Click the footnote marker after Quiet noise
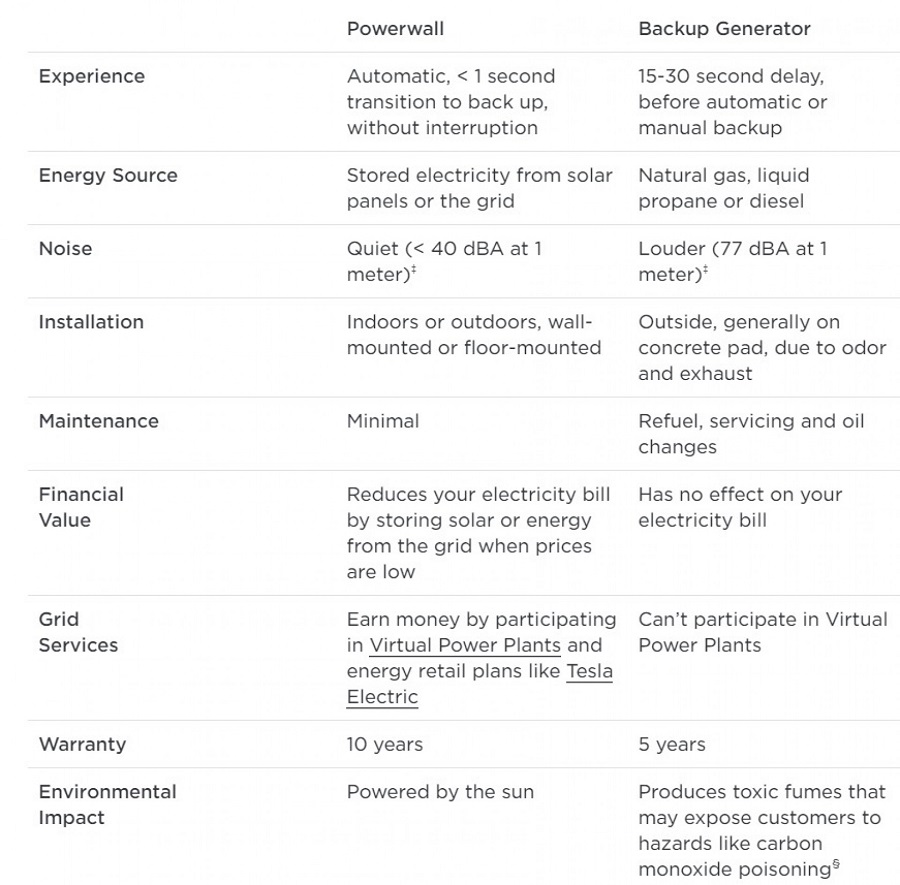900x885 pixels. click(413, 270)
